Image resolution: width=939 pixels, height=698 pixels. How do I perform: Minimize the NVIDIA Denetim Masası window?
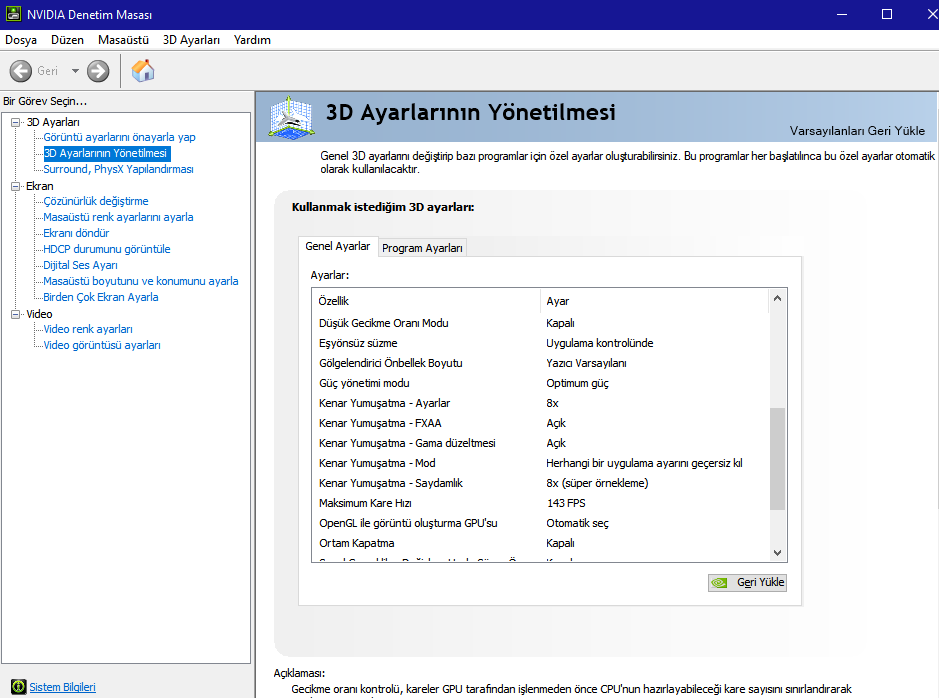842,14
